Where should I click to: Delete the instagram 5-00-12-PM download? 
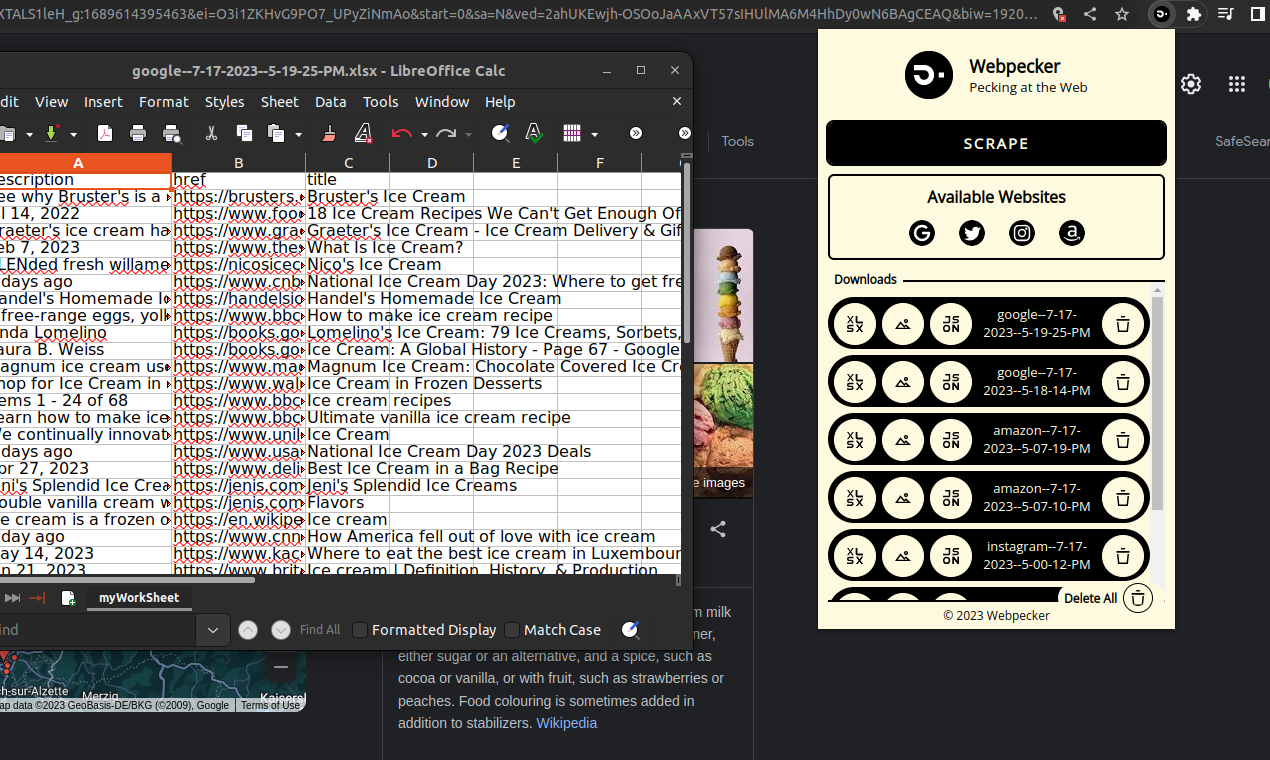pyautogui.click(x=1123, y=556)
